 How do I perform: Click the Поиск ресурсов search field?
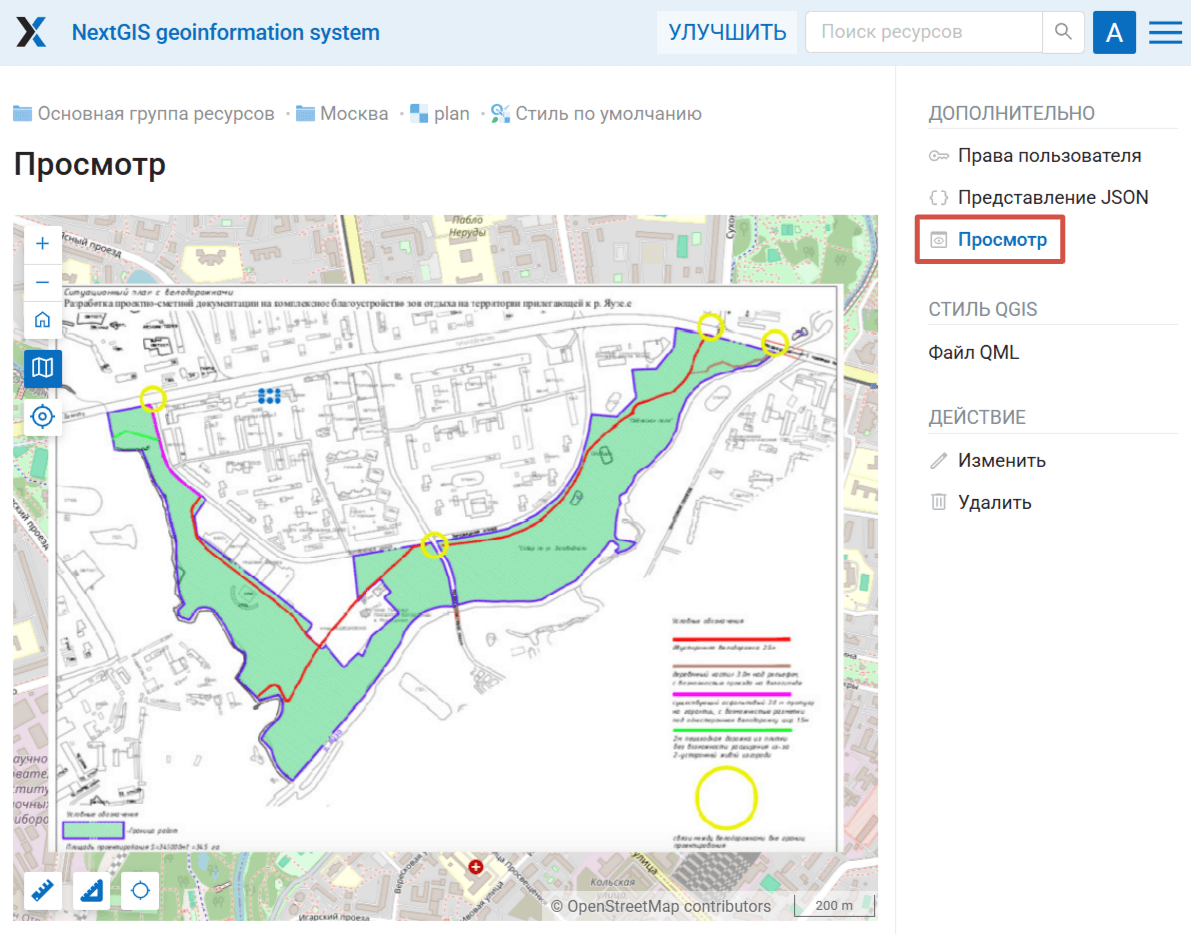pyautogui.click(x=923, y=33)
